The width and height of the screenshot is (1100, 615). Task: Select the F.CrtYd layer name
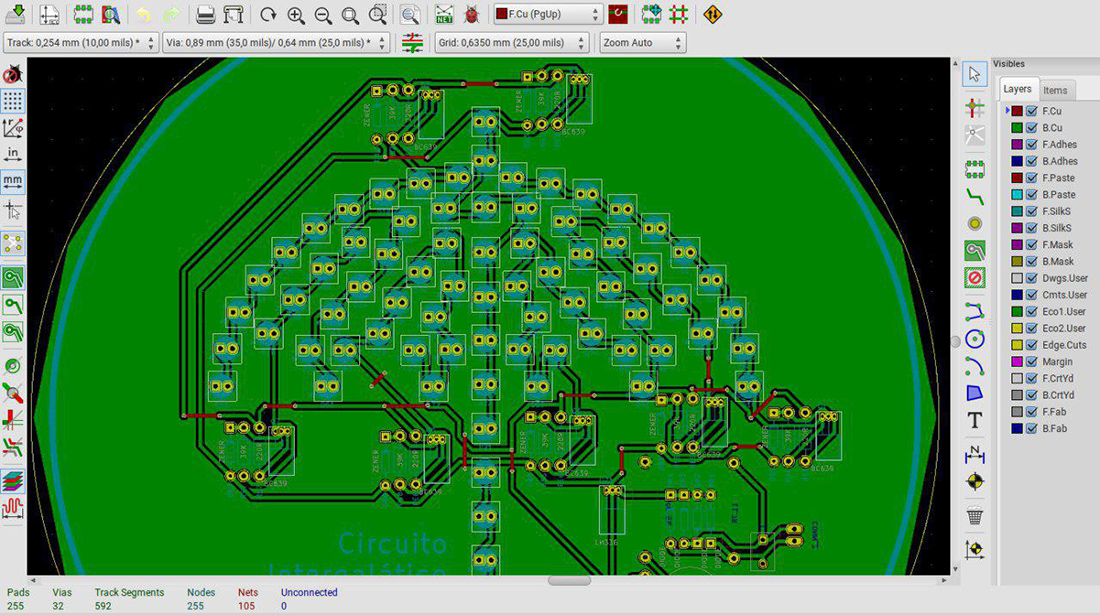1057,379
